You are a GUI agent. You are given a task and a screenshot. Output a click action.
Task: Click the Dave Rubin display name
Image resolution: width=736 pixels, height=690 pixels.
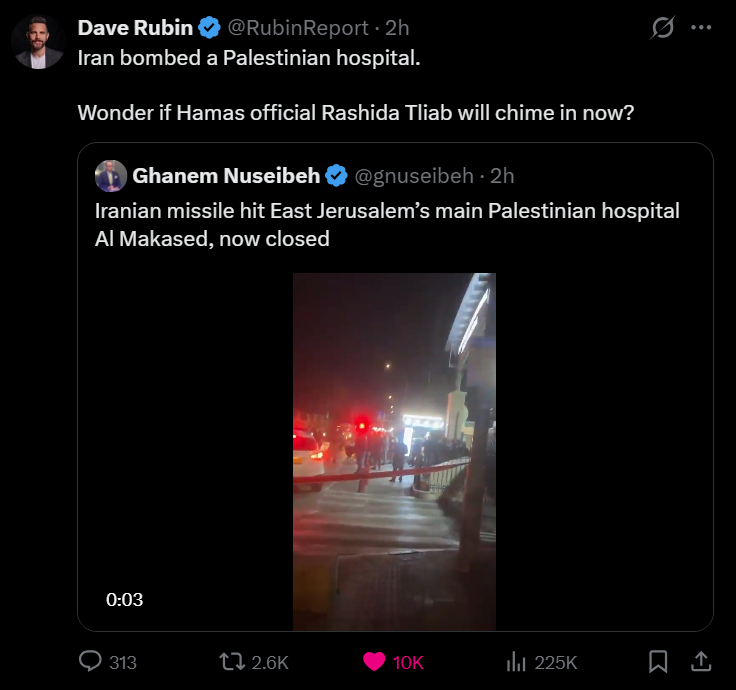(135, 28)
